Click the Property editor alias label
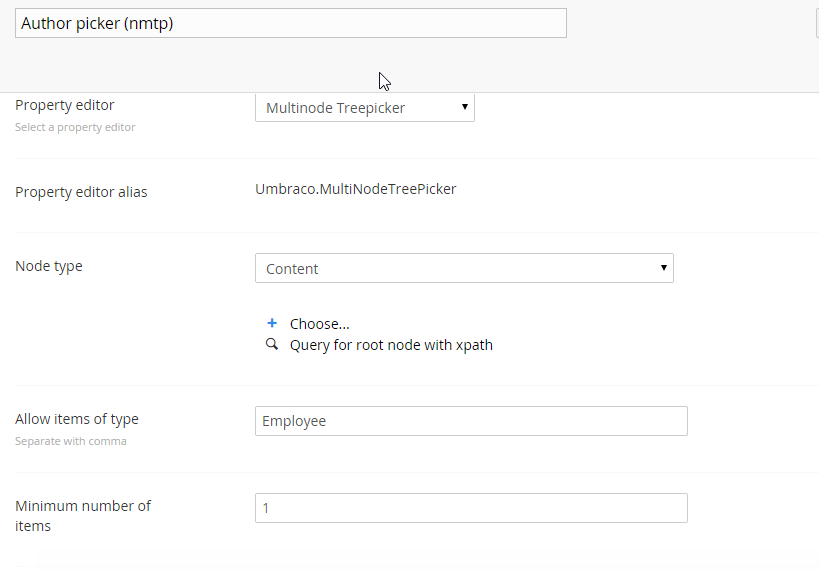Image resolution: width=819 pixels, height=572 pixels. (x=81, y=192)
